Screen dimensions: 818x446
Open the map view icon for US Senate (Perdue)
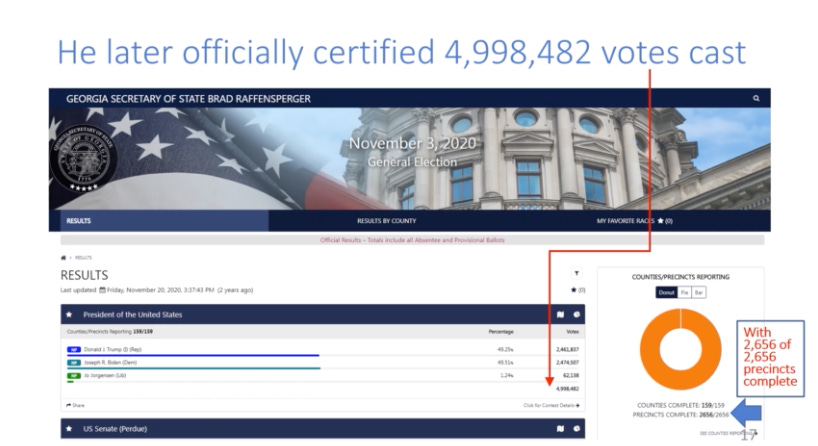(560, 429)
